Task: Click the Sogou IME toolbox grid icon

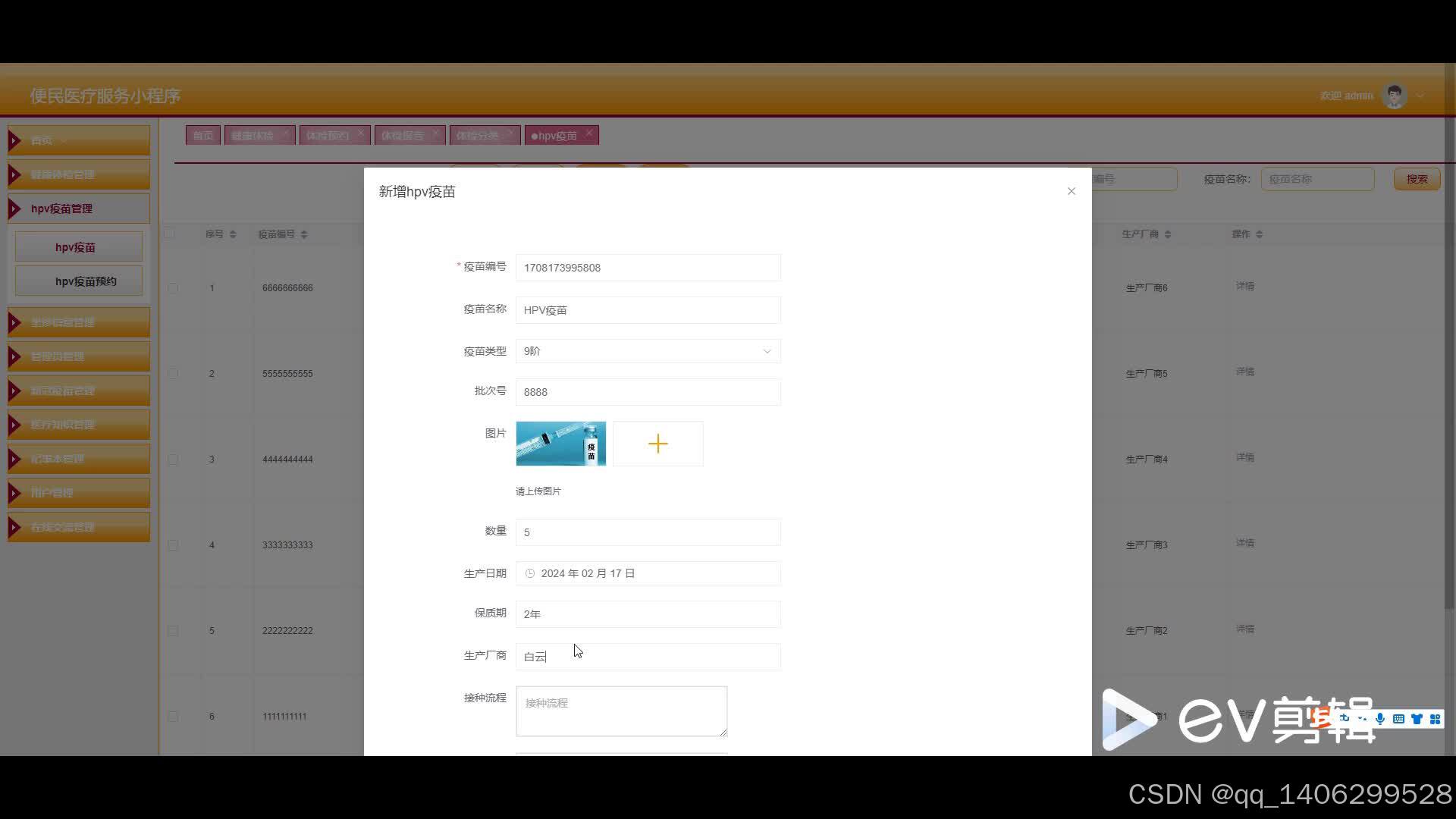Action: click(1435, 719)
